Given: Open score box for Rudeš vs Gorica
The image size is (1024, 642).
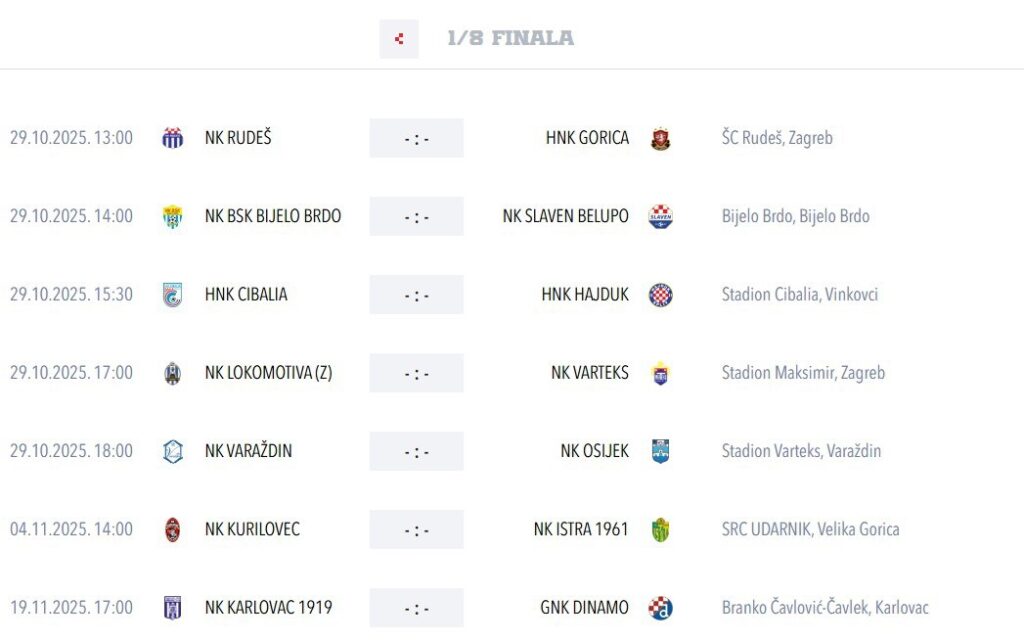Looking at the screenshot, I should (x=416, y=139).
